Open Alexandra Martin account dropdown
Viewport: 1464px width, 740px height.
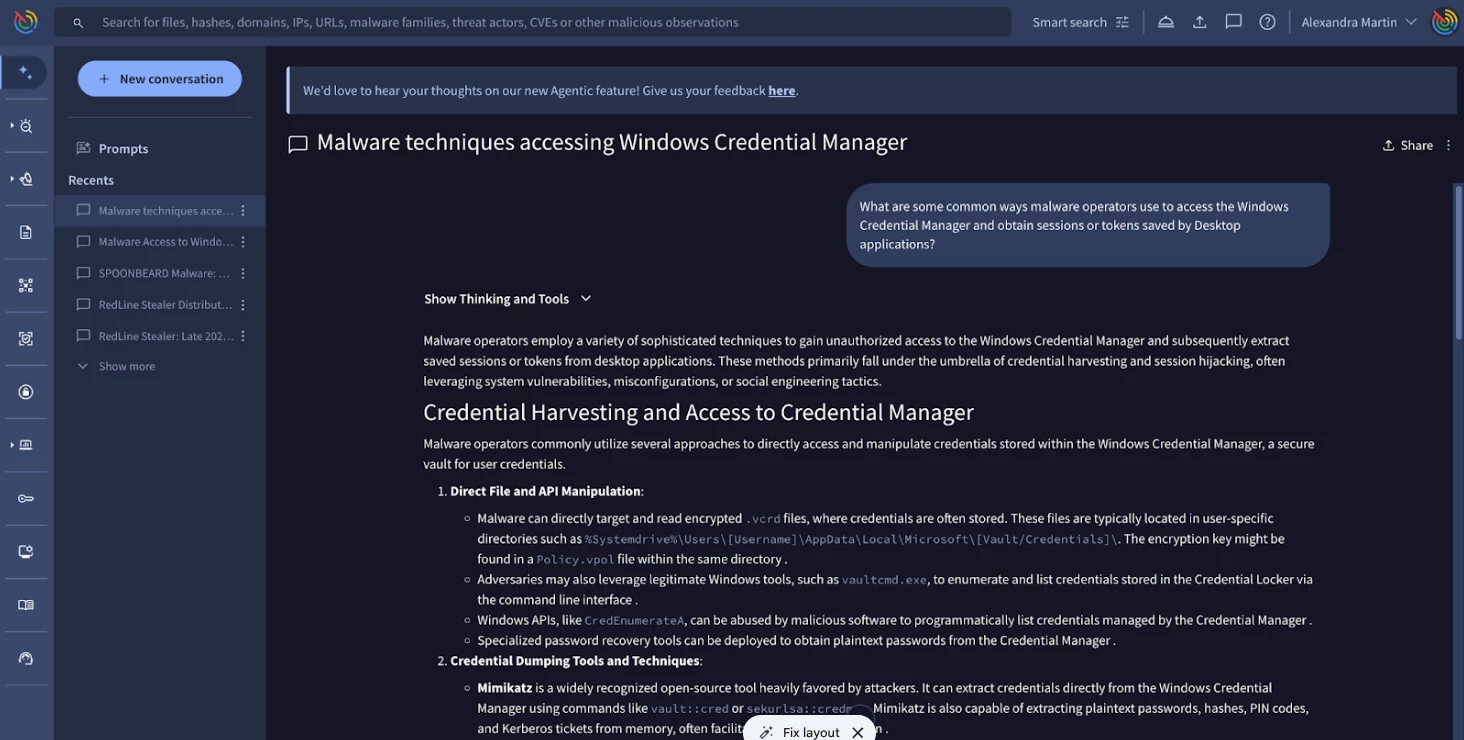pos(1360,22)
